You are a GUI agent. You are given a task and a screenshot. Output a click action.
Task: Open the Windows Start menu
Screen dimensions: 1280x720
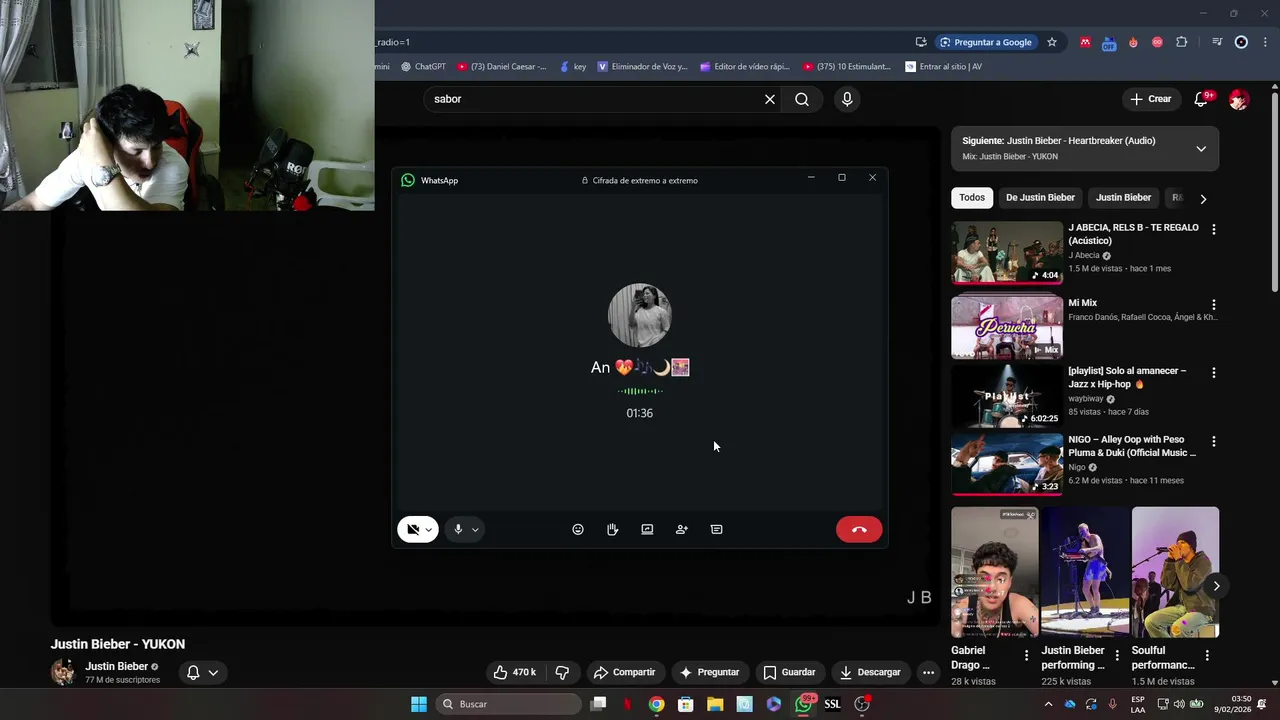[x=419, y=704]
